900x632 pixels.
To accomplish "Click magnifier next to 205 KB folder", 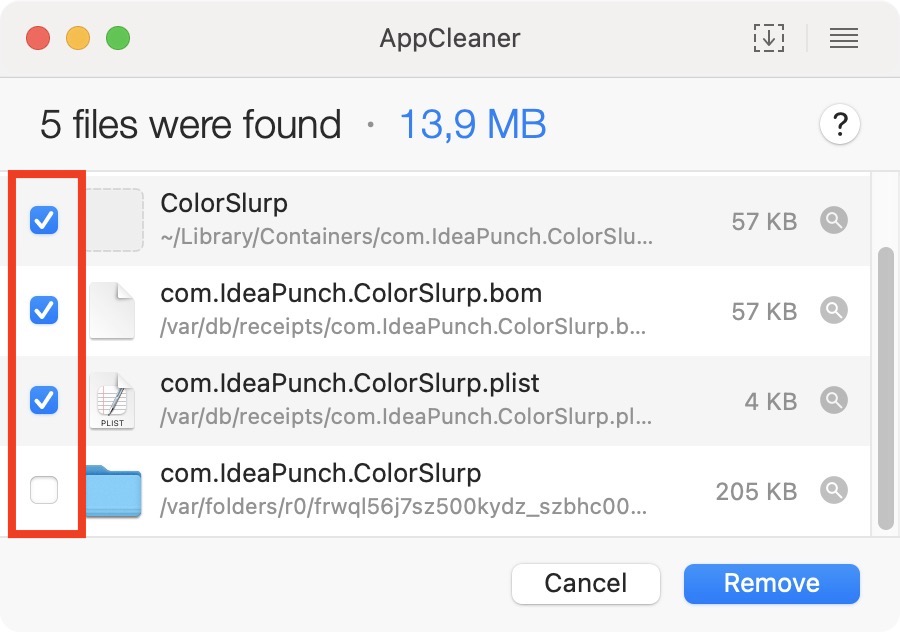I will (x=833, y=491).
